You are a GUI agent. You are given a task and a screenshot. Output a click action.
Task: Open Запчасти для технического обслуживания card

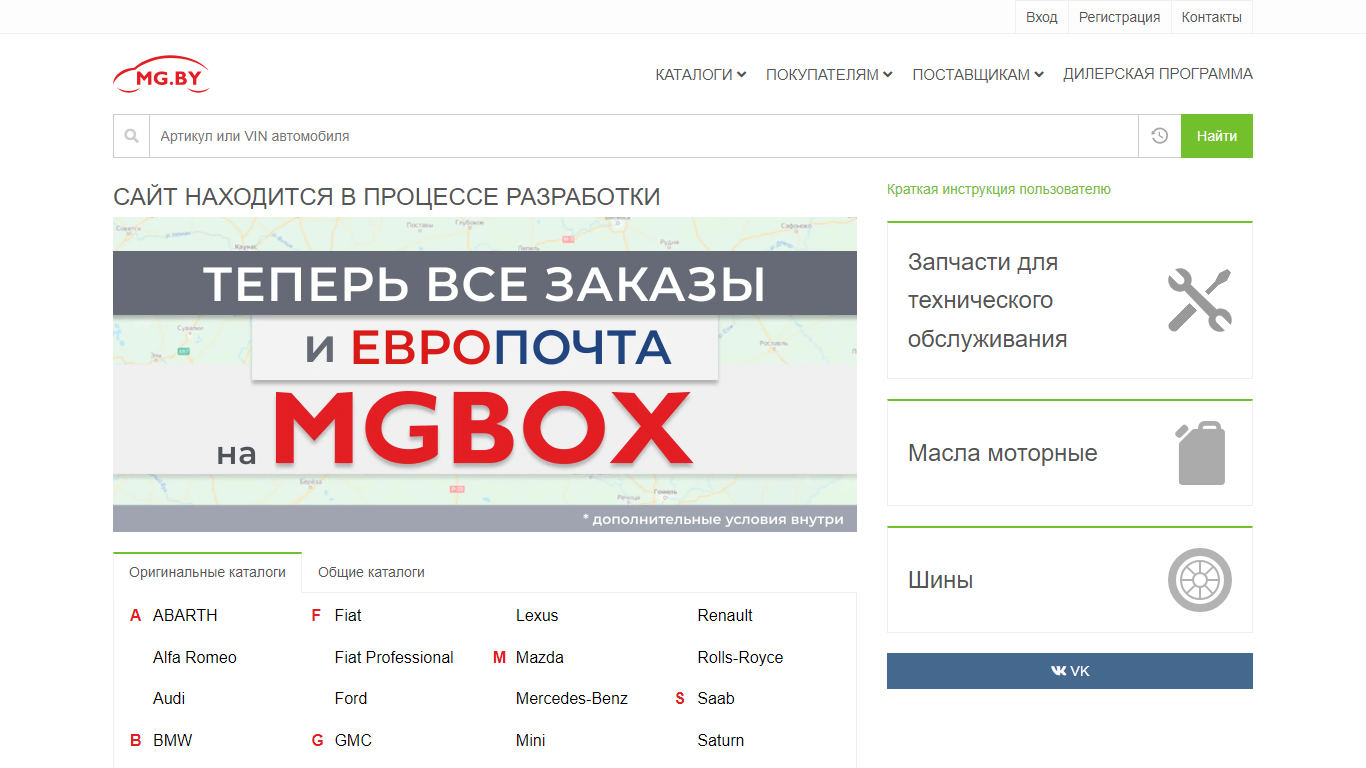1070,300
